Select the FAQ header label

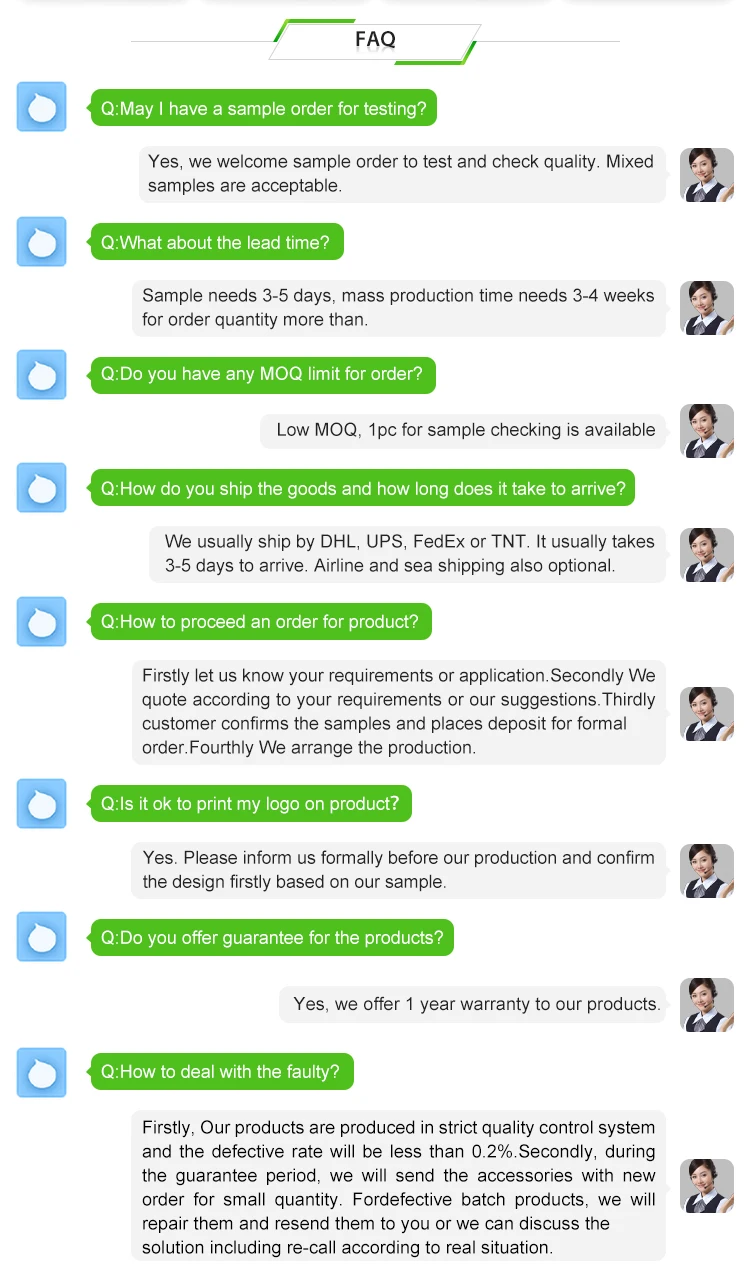point(375,40)
